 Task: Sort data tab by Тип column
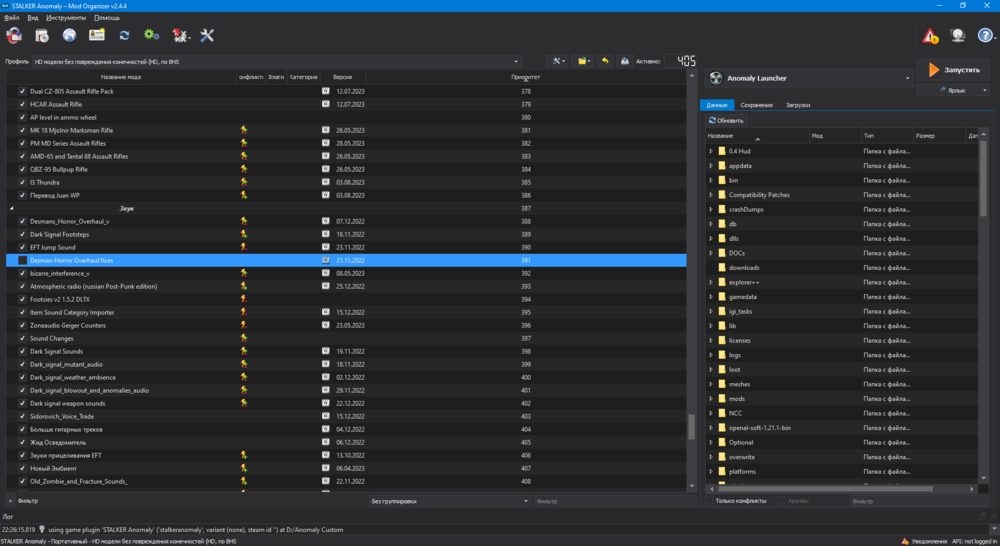tap(885, 136)
